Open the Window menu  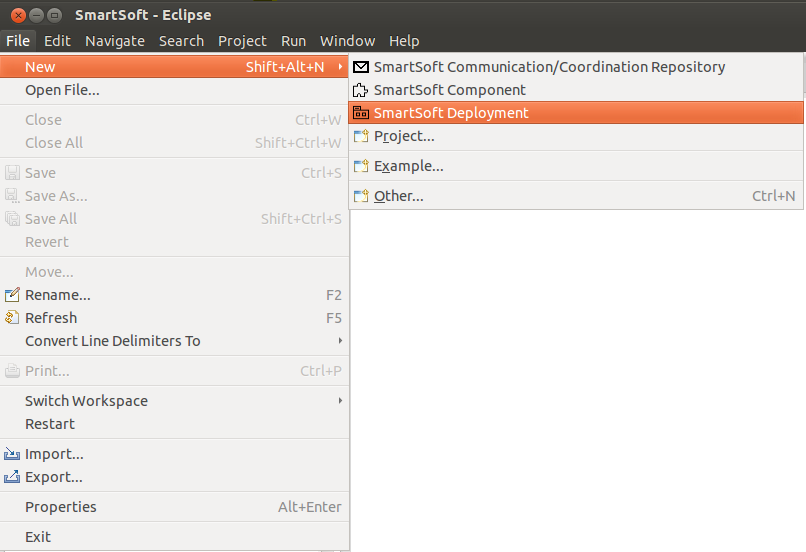(347, 41)
